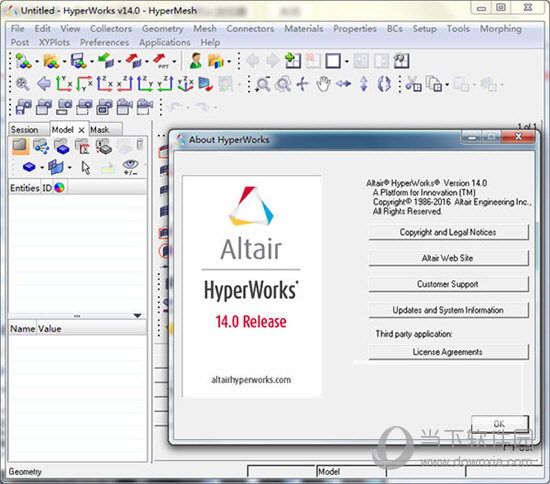Click the Updates and System Information button
Image resolution: width=550 pixels, height=484 pixels.
[x=448, y=310]
